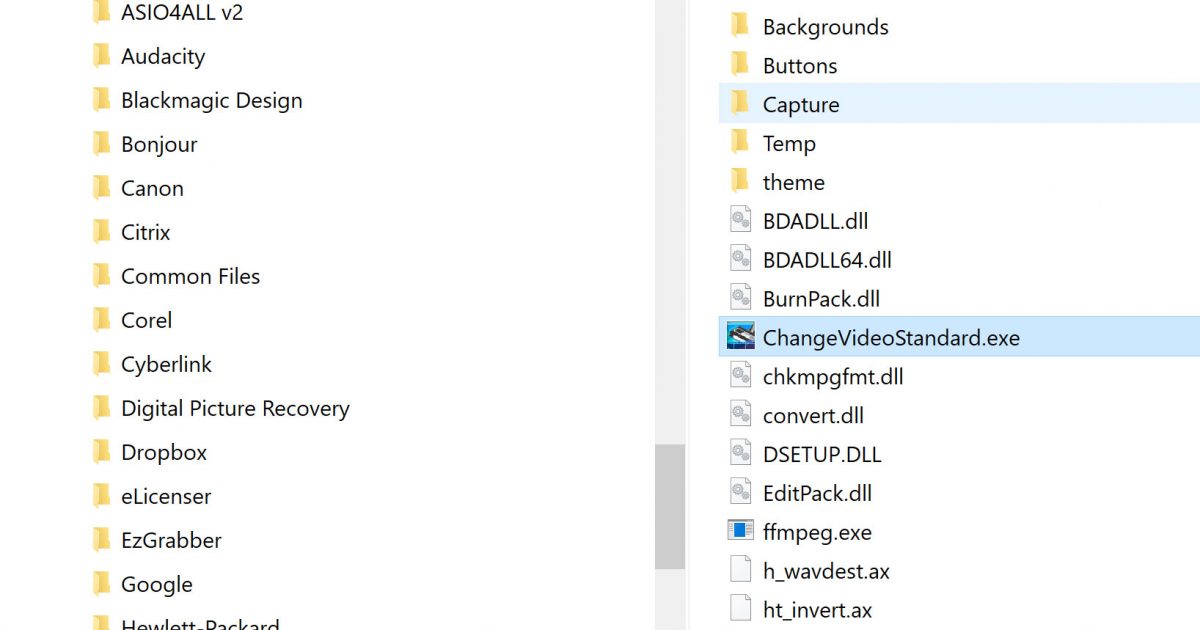Screen dimensions: 1200x630
Task: Select the EditPack.dll file name
Action: [817, 493]
